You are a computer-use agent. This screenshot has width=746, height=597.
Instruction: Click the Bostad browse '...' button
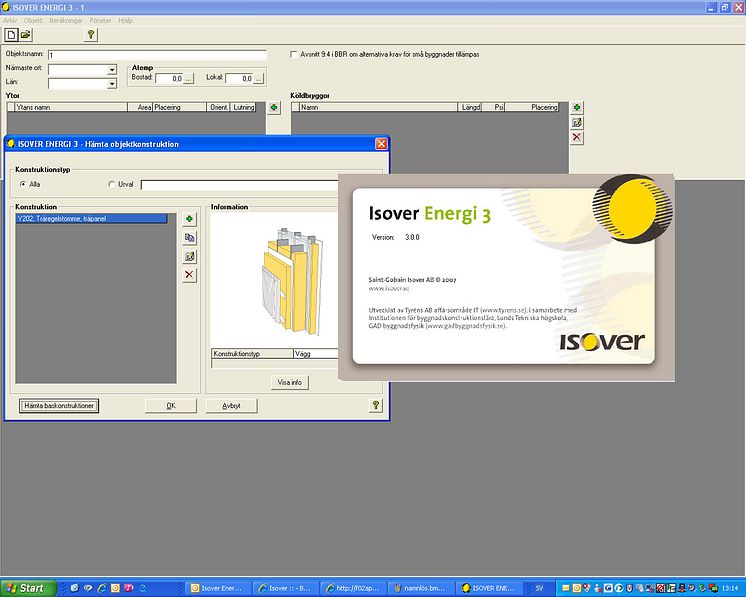pyautogui.click(x=189, y=78)
